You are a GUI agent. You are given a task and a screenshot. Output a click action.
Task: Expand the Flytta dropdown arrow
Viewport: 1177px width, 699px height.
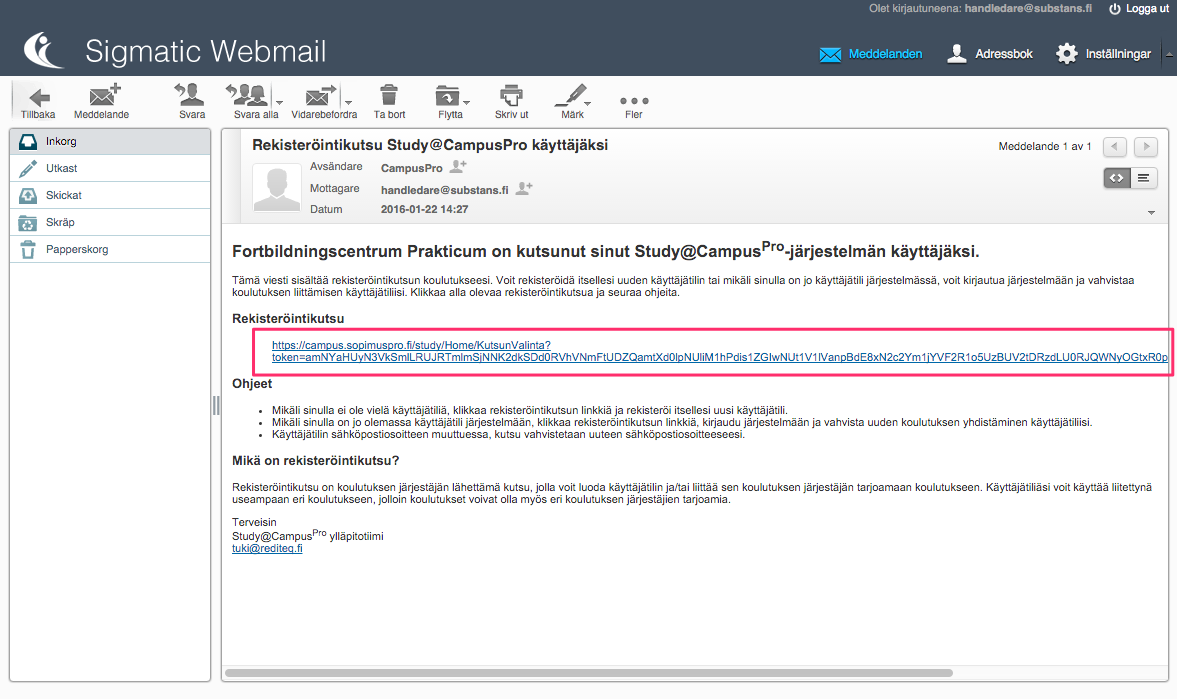pos(467,102)
